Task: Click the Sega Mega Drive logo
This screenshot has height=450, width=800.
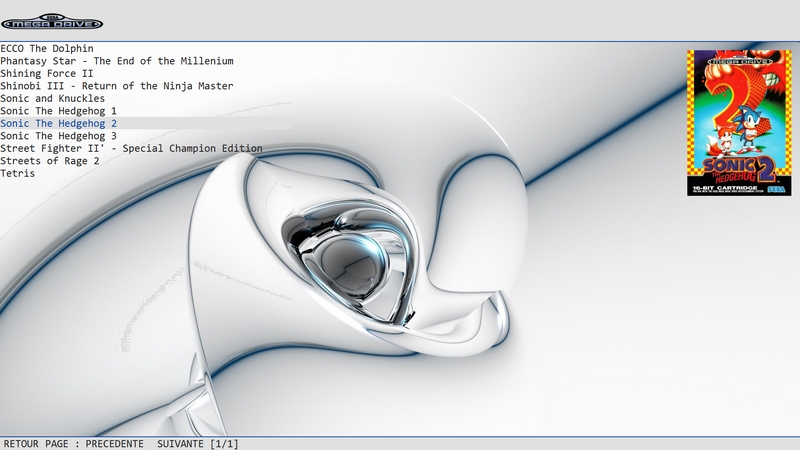Action: 52,22
